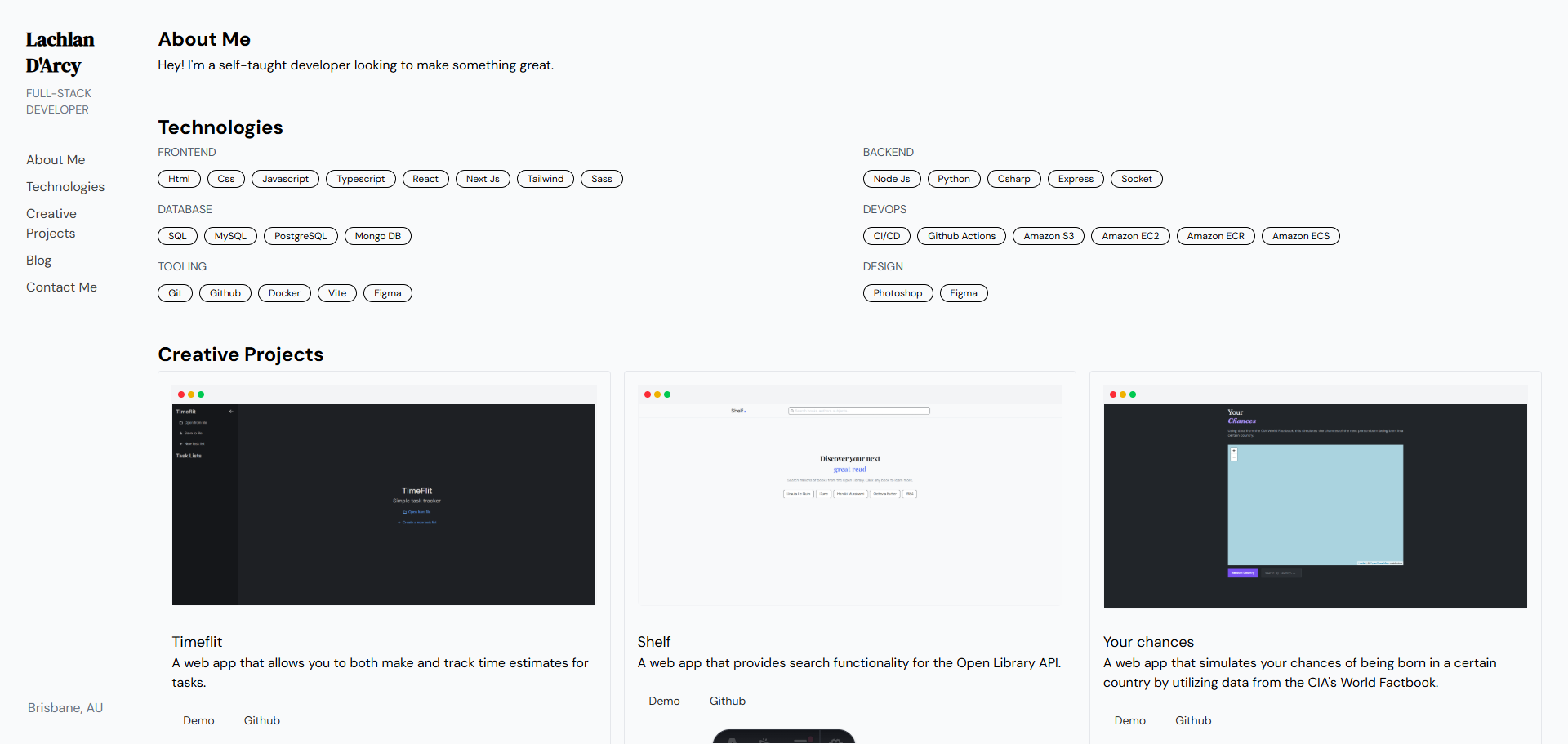This screenshot has height=744, width=1568.
Task: Jump to Creative Projects sidebar link
Action: pyautogui.click(x=51, y=224)
